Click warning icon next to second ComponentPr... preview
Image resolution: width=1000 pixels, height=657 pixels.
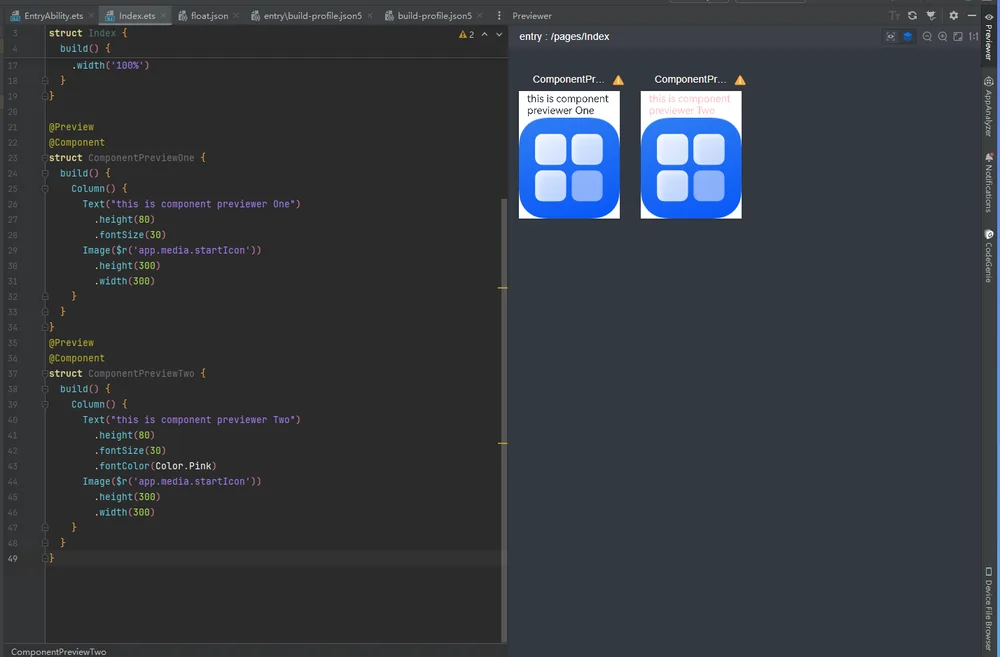[x=740, y=80]
